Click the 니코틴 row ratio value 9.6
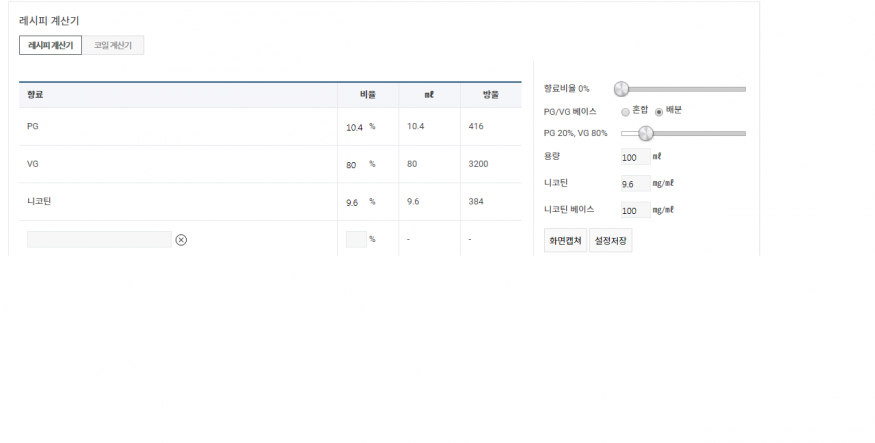Viewport: 875px width, 443px height. coord(352,202)
